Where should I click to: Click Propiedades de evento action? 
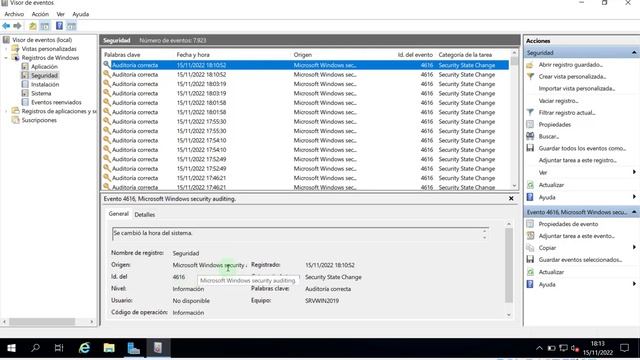[x=568, y=224]
